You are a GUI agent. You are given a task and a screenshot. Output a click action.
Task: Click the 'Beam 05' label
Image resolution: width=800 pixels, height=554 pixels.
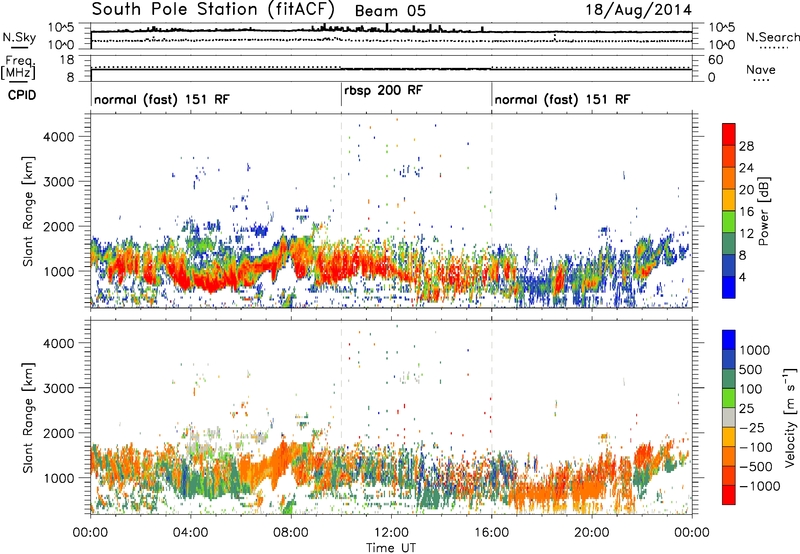[x=390, y=11]
